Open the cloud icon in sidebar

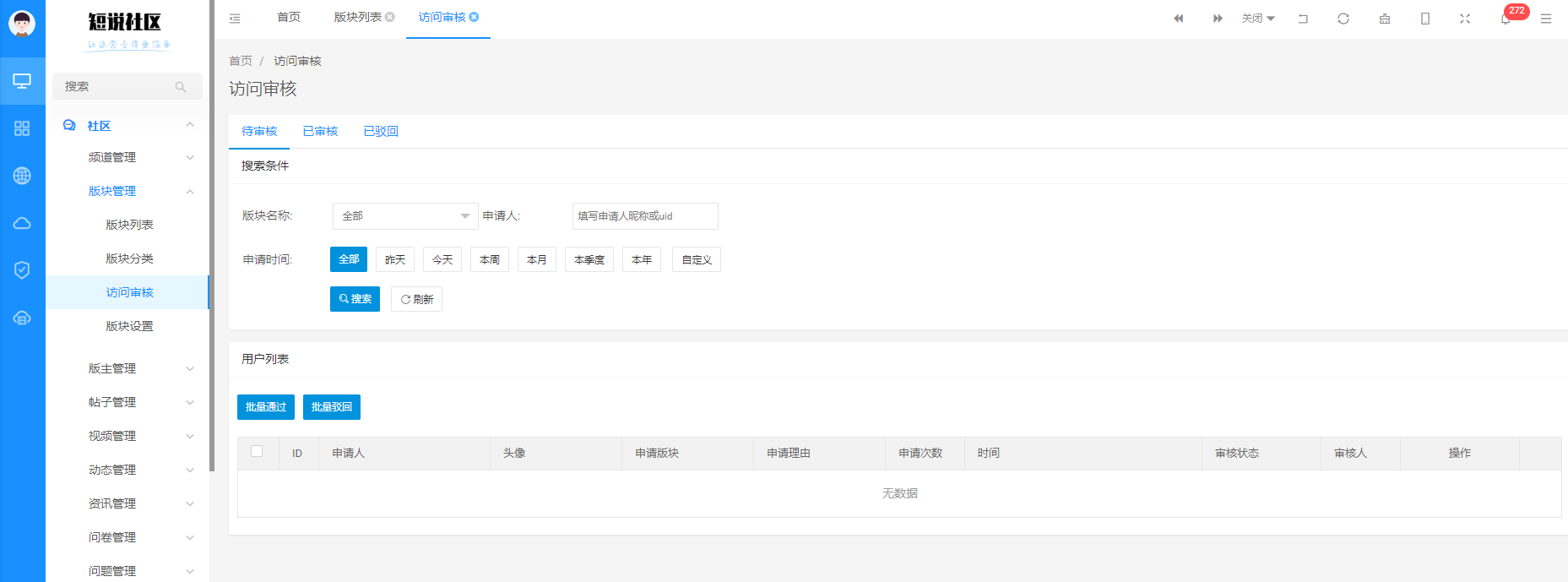22,223
